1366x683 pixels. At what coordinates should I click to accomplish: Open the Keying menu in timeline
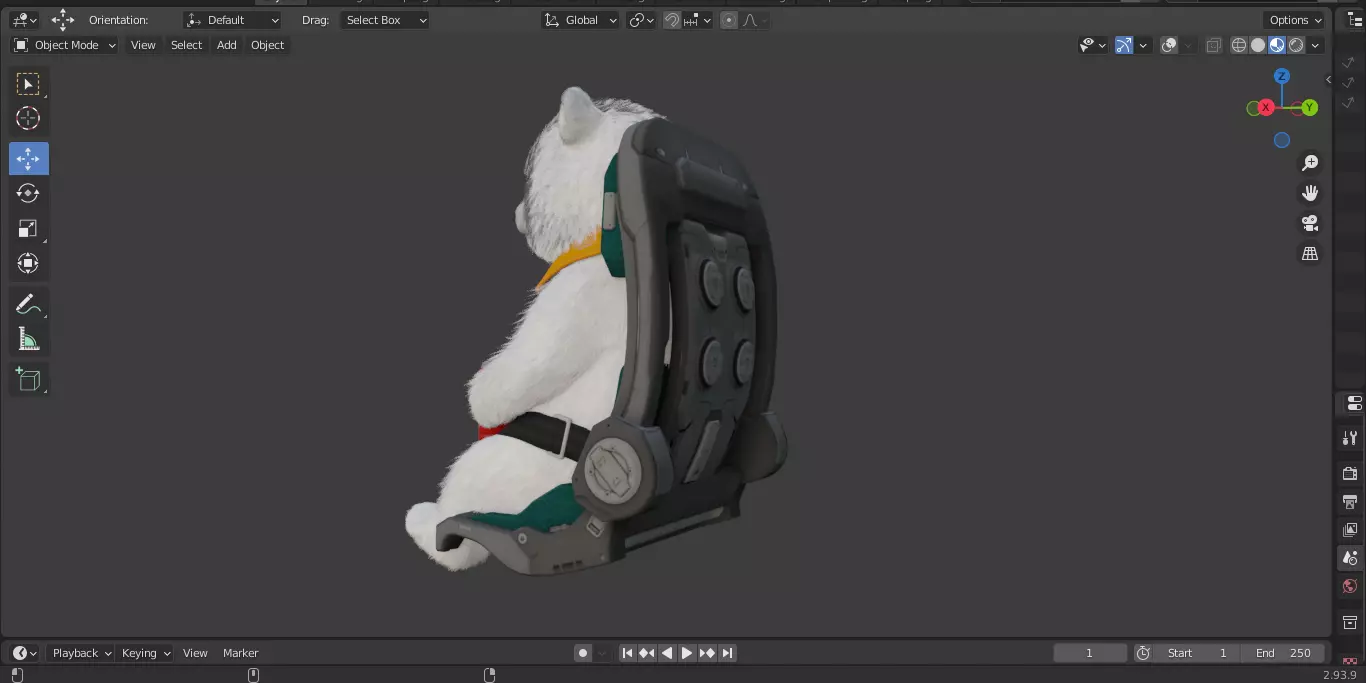(x=146, y=653)
